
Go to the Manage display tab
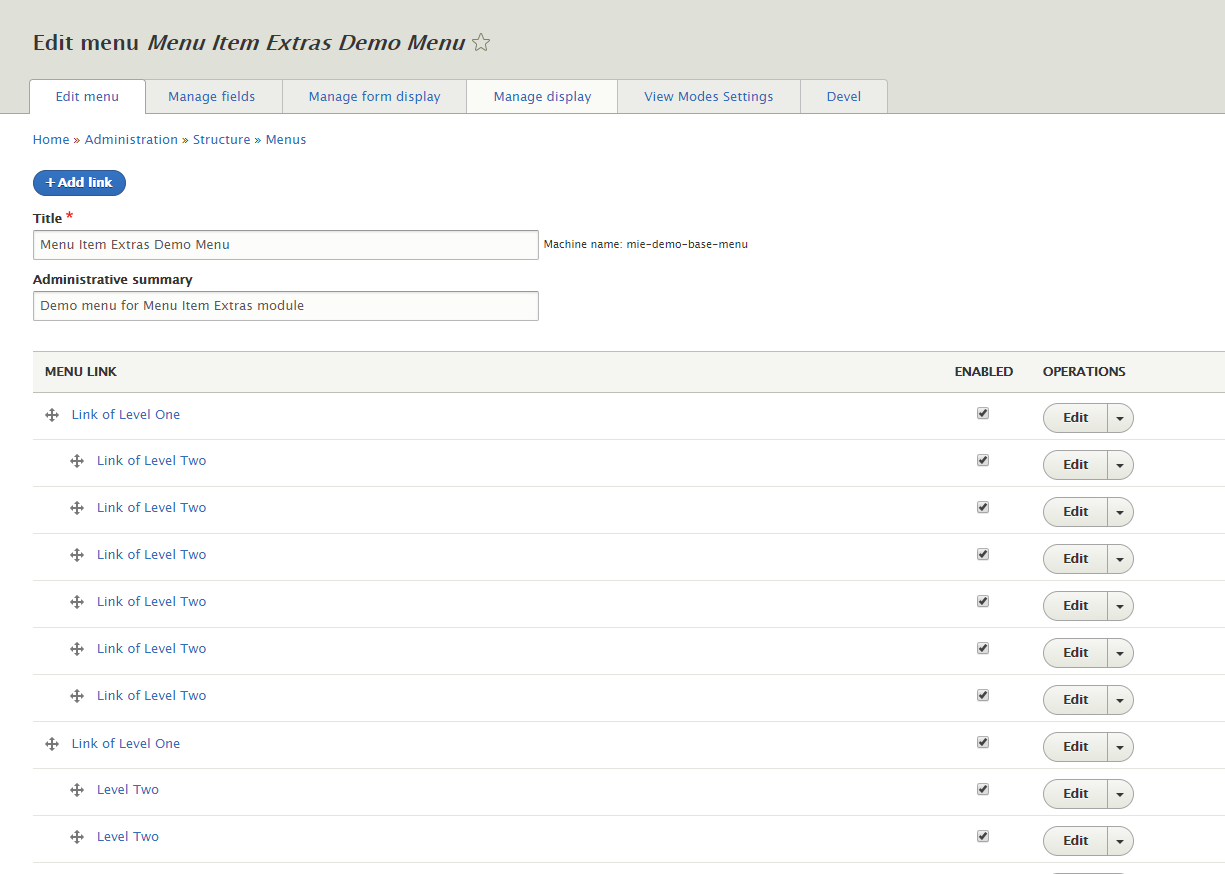pos(542,97)
